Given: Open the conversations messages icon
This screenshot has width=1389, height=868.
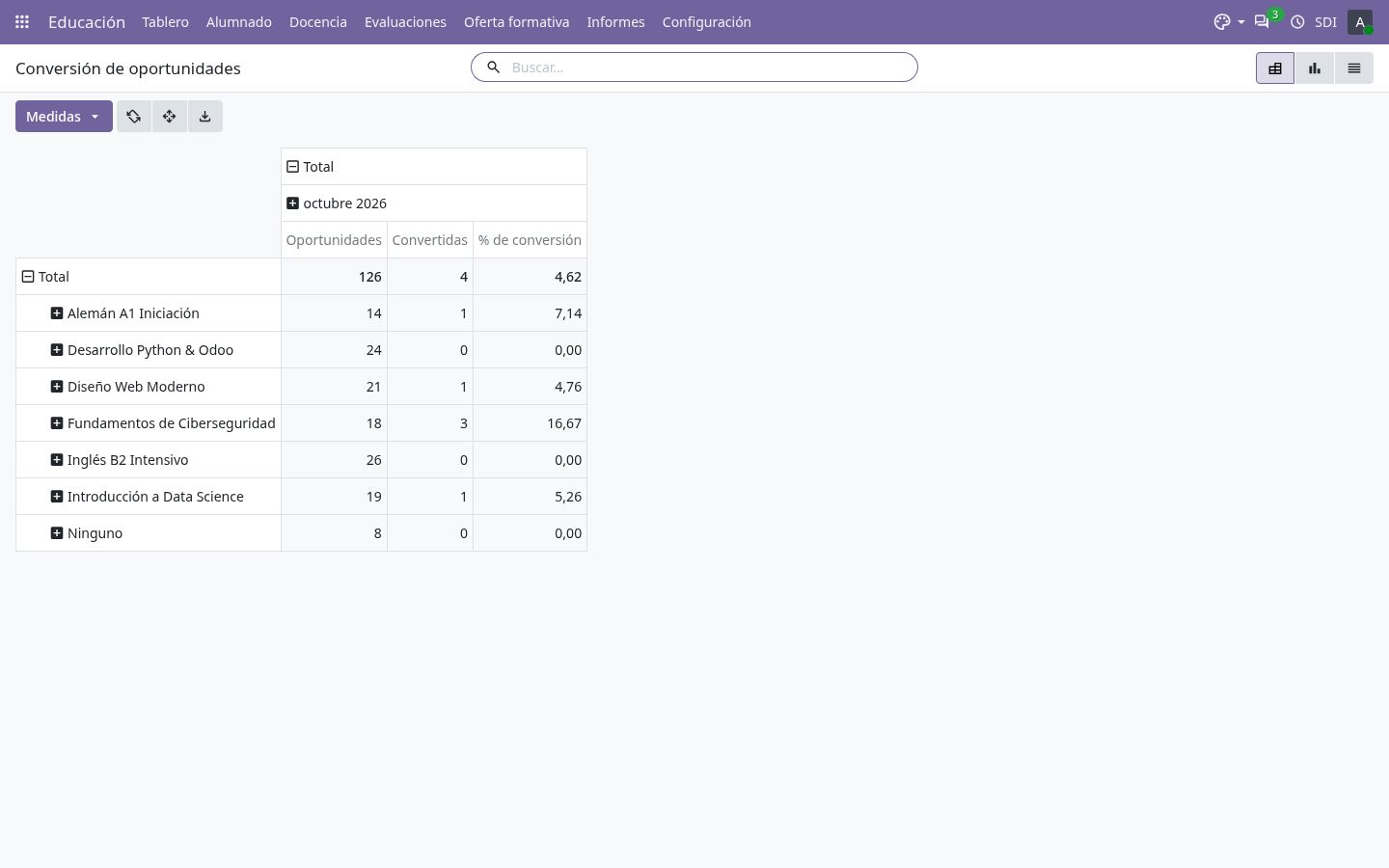Looking at the screenshot, I should 1262,21.
